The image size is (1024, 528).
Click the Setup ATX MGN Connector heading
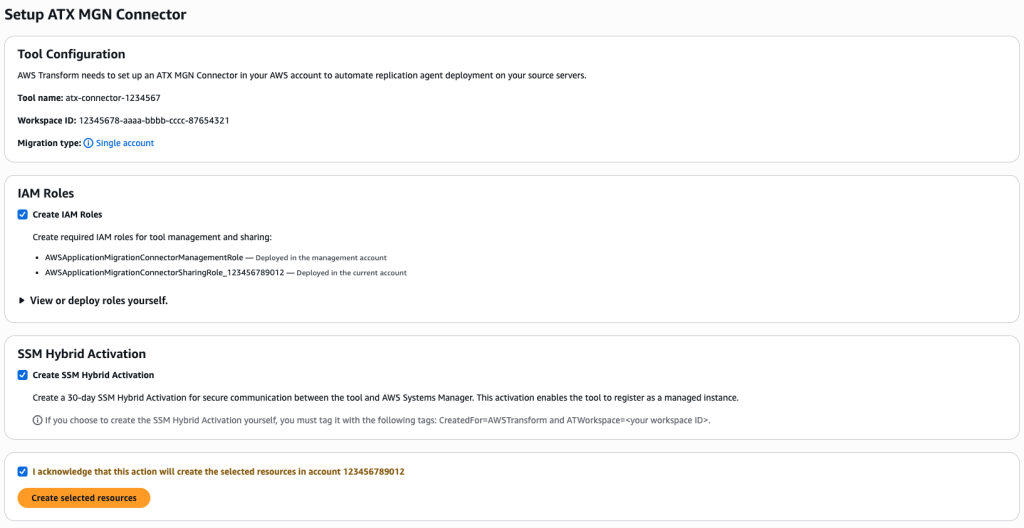coord(95,14)
